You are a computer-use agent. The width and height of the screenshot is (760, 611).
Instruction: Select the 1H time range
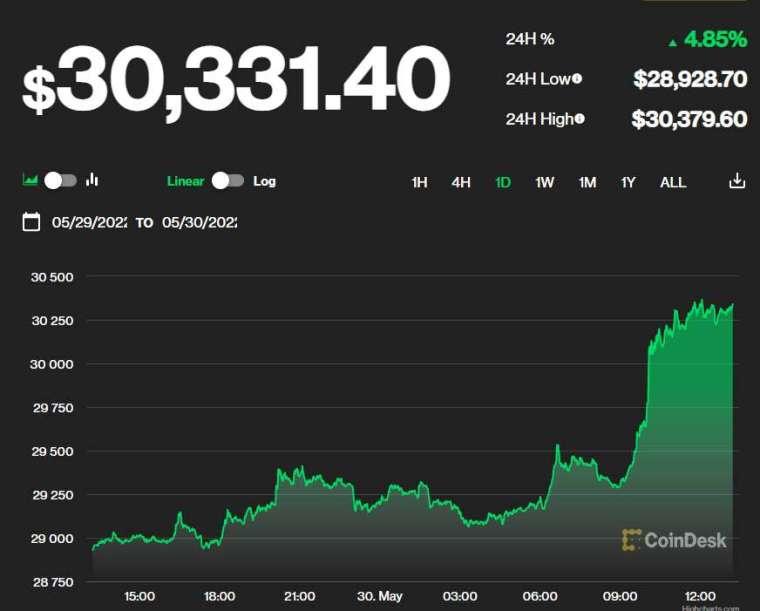[419, 182]
